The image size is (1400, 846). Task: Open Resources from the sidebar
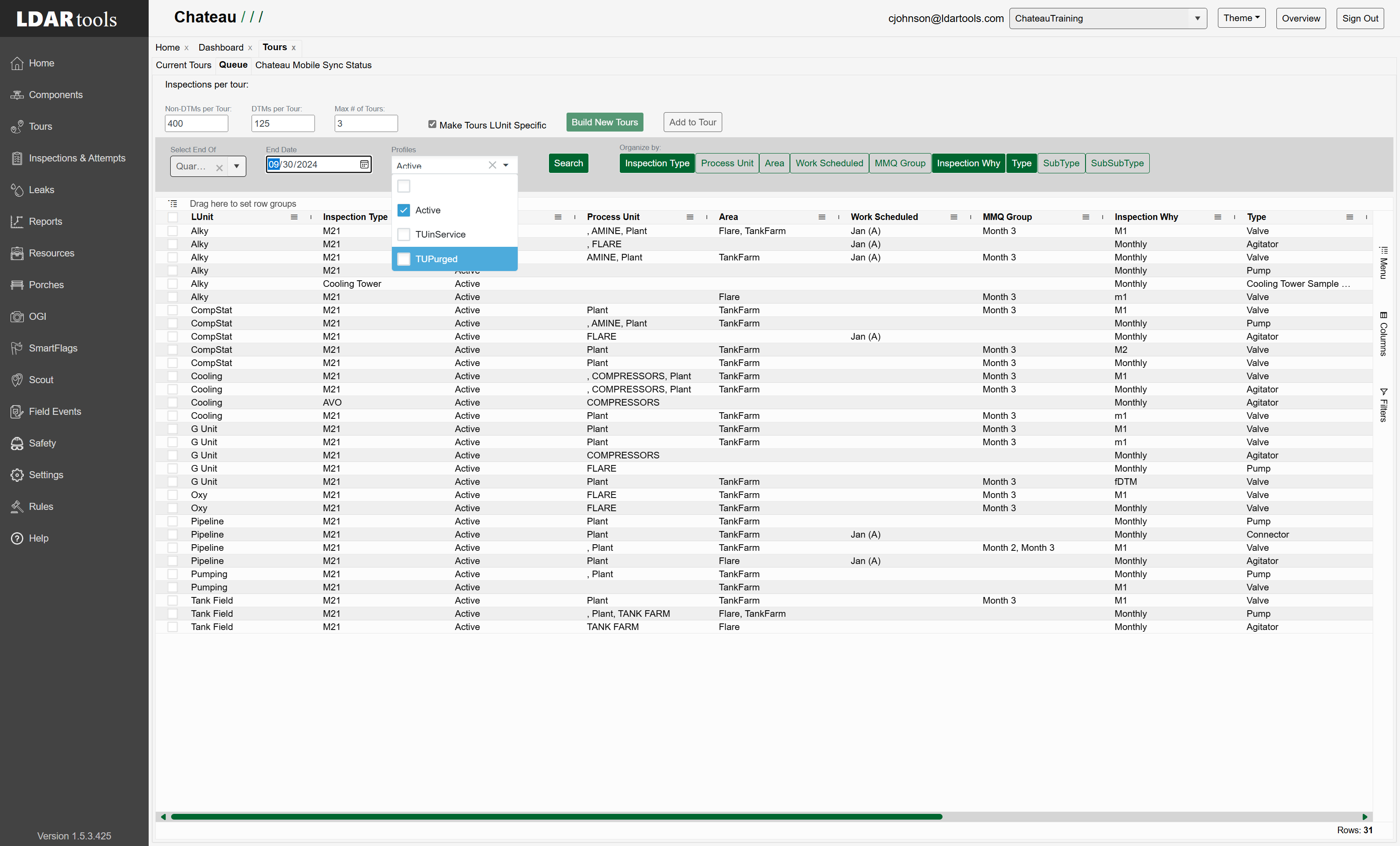43,253
